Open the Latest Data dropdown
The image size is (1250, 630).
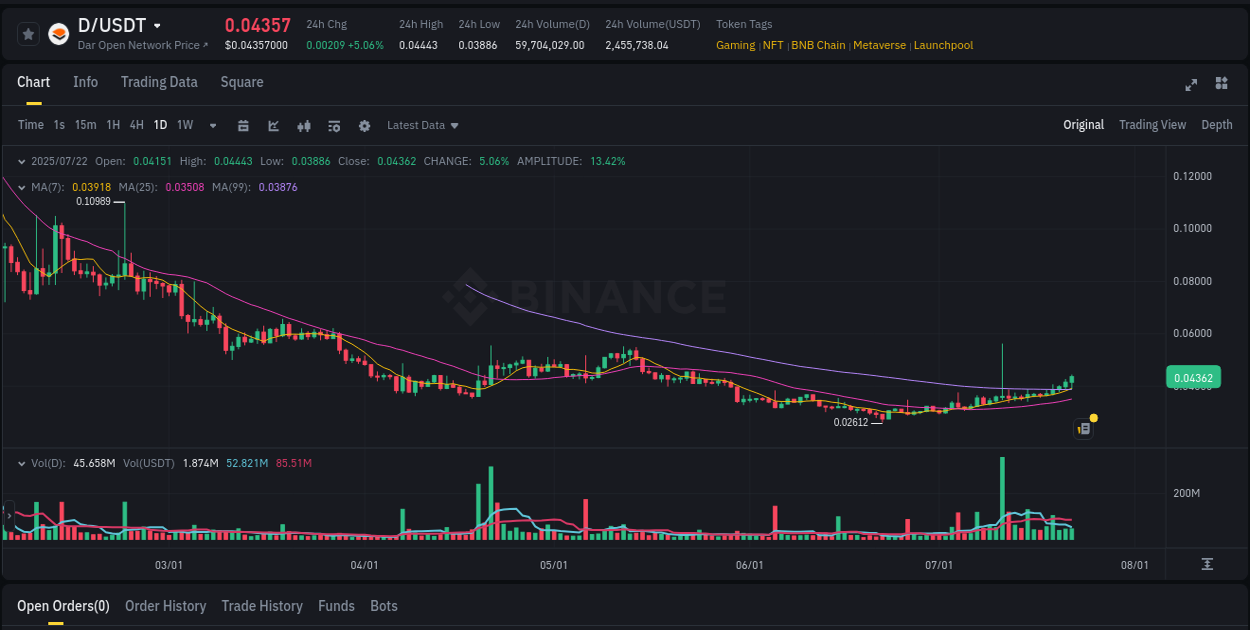pyautogui.click(x=422, y=125)
